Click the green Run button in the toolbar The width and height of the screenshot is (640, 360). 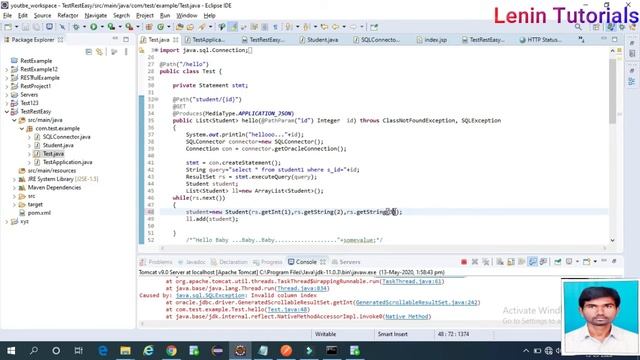93,27
